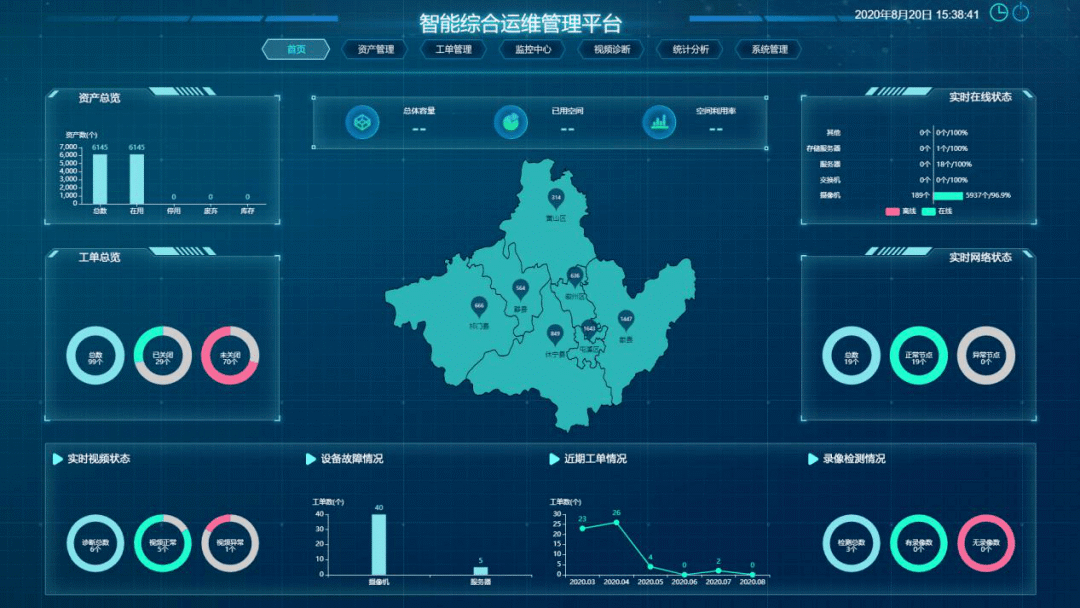Image resolution: width=1080 pixels, height=608 pixels.
Task: Click the 存储服务器 row label
Action: pos(824,149)
